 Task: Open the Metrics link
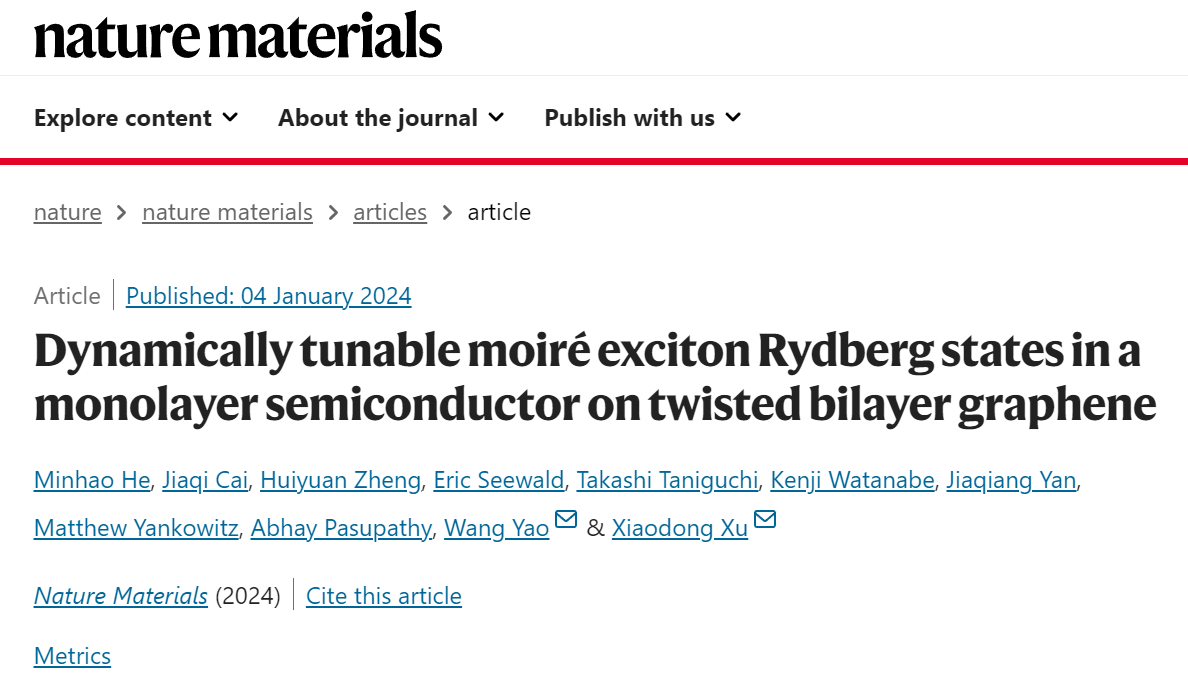click(x=73, y=656)
